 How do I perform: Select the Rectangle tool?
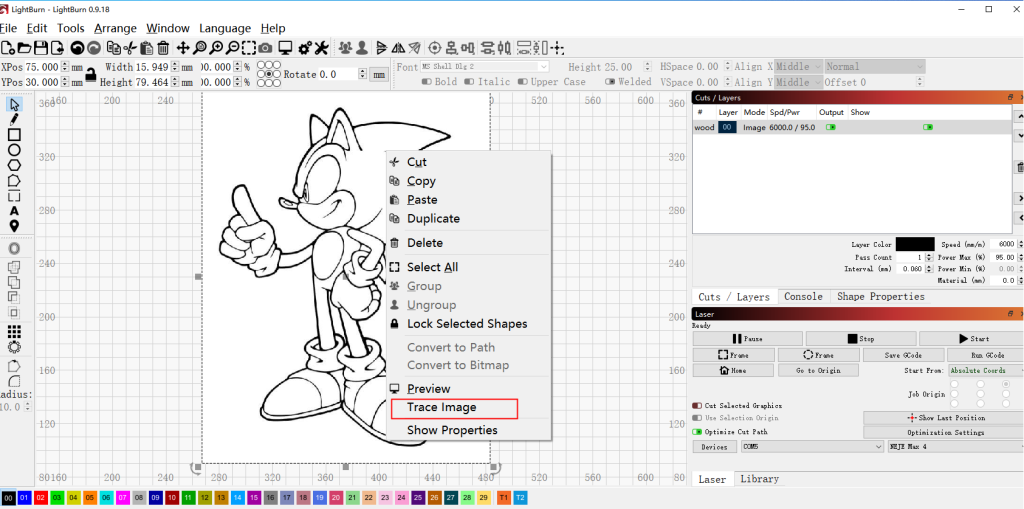14,135
